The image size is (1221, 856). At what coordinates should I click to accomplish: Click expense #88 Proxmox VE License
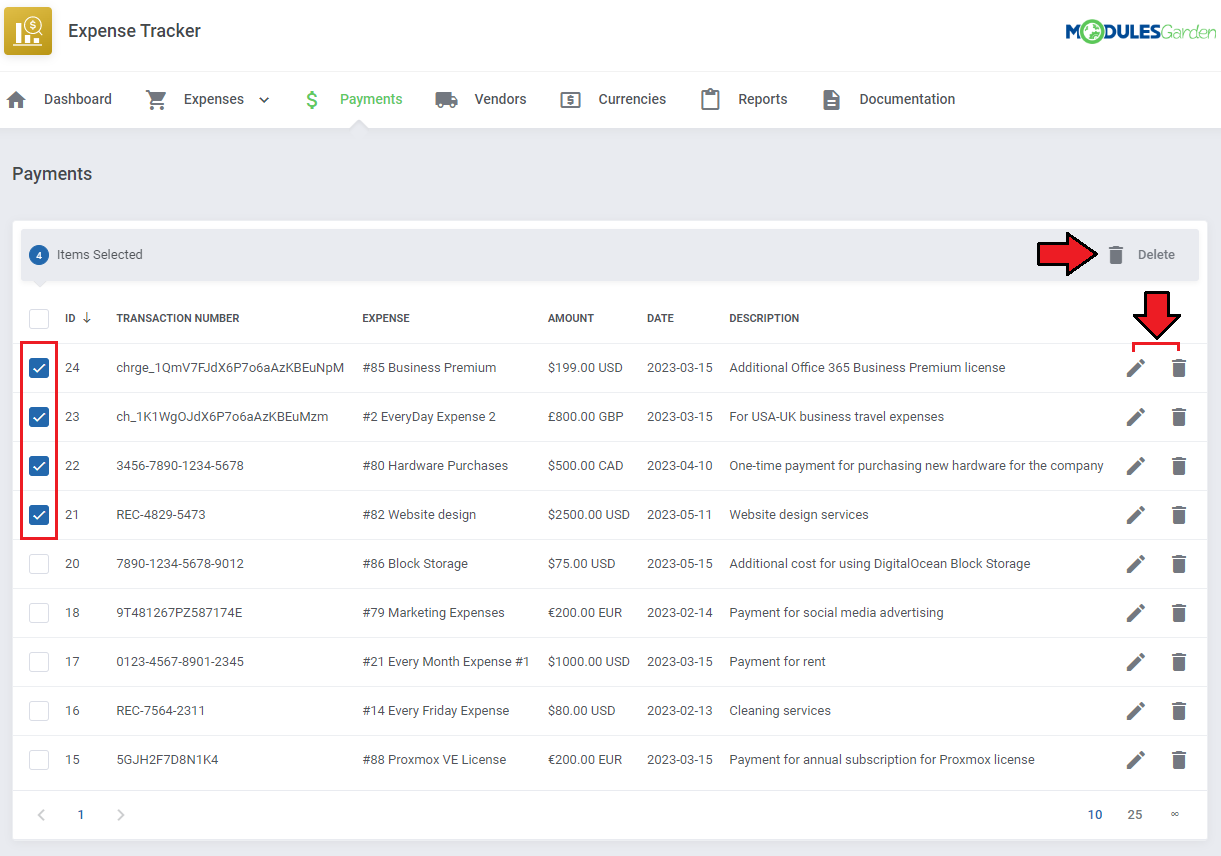click(x=434, y=760)
